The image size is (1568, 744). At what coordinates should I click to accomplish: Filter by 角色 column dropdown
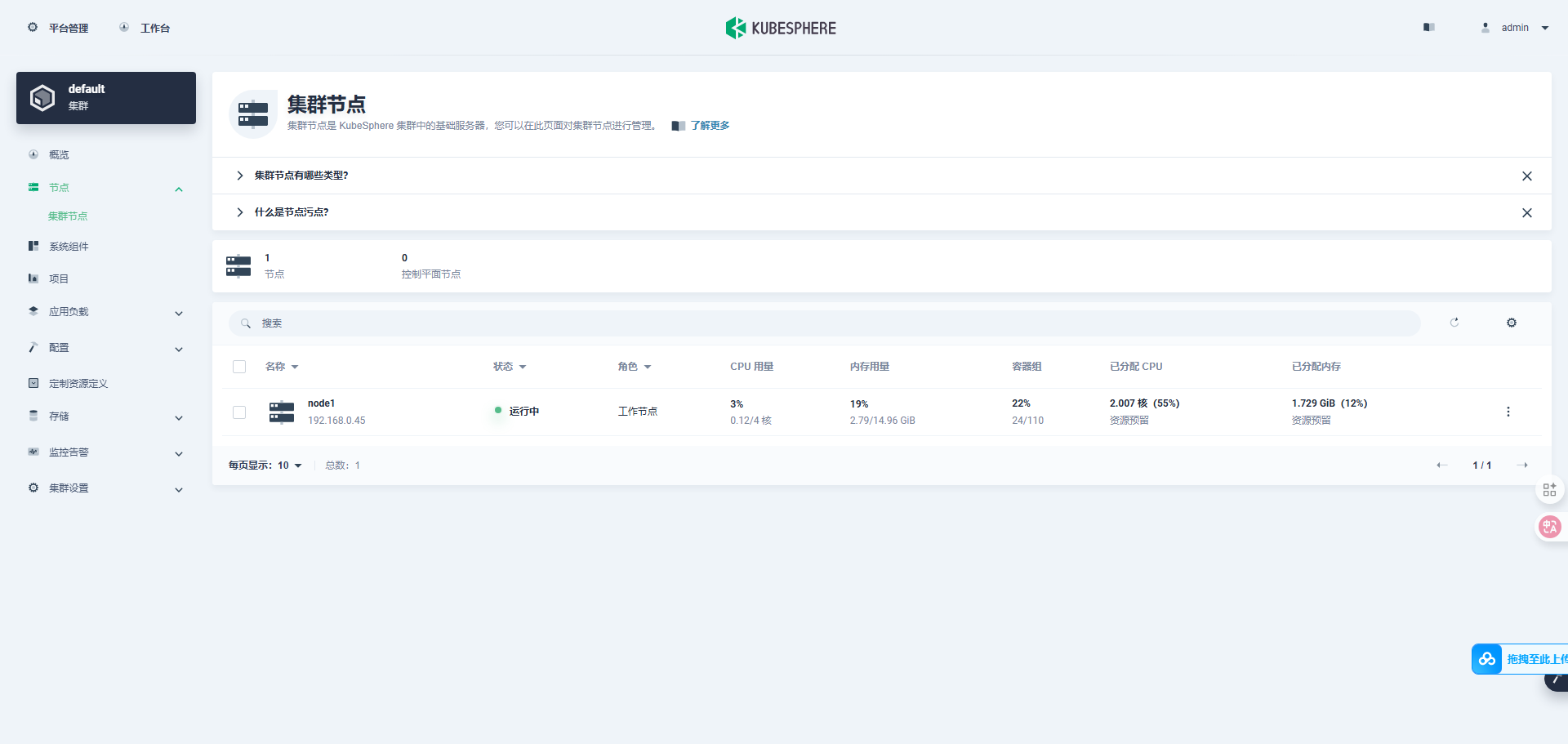click(635, 367)
